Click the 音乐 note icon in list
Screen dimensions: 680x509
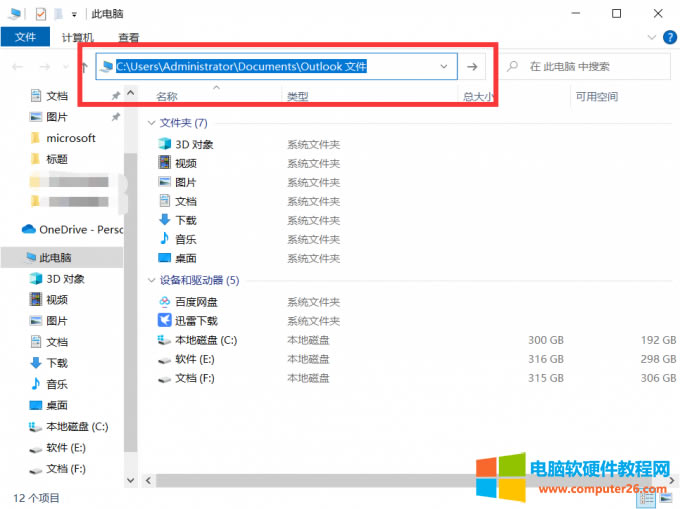pyautogui.click(x=164, y=238)
